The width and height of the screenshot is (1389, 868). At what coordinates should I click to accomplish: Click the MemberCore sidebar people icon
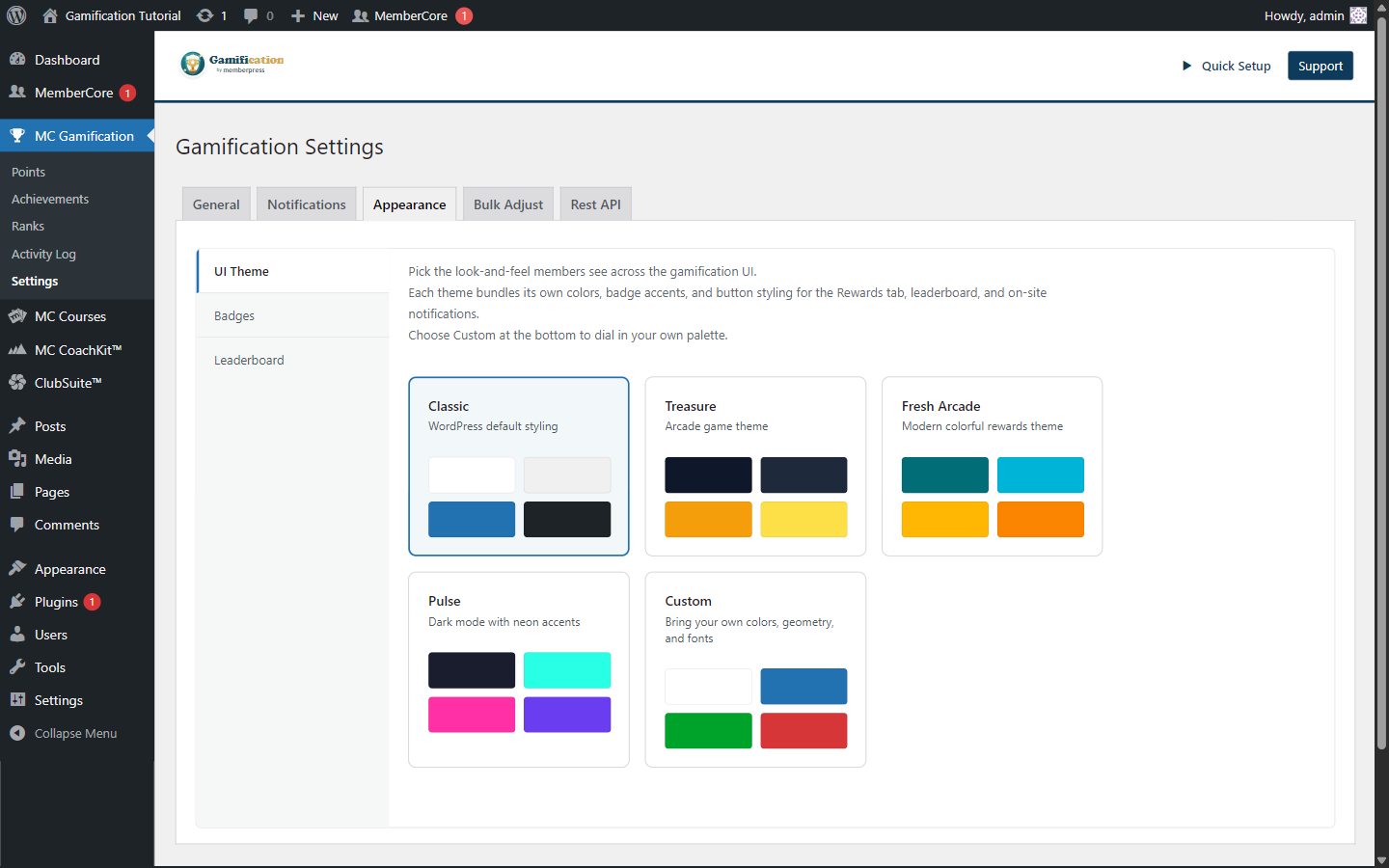[17, 92]
